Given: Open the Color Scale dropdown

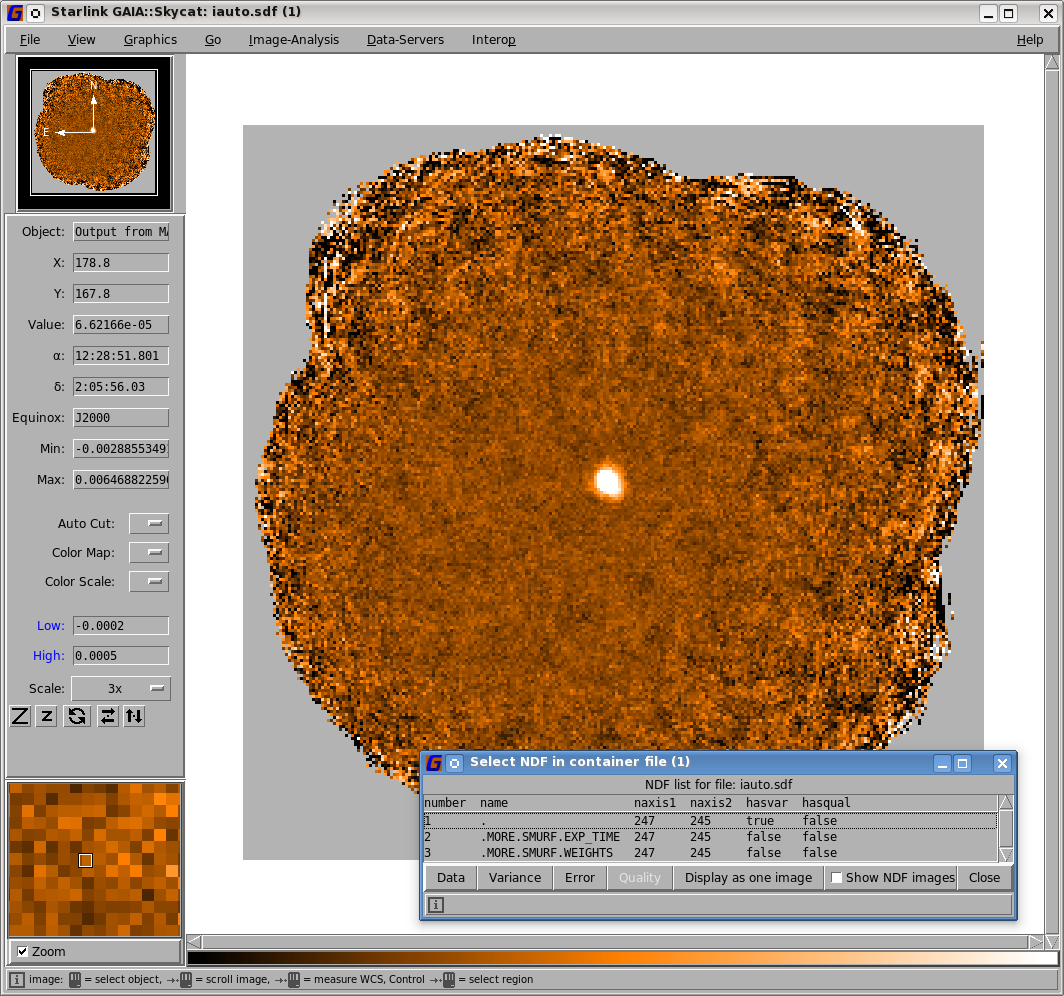Looking at the screenshot, I should pyautogui.click(x=149, y=582).
